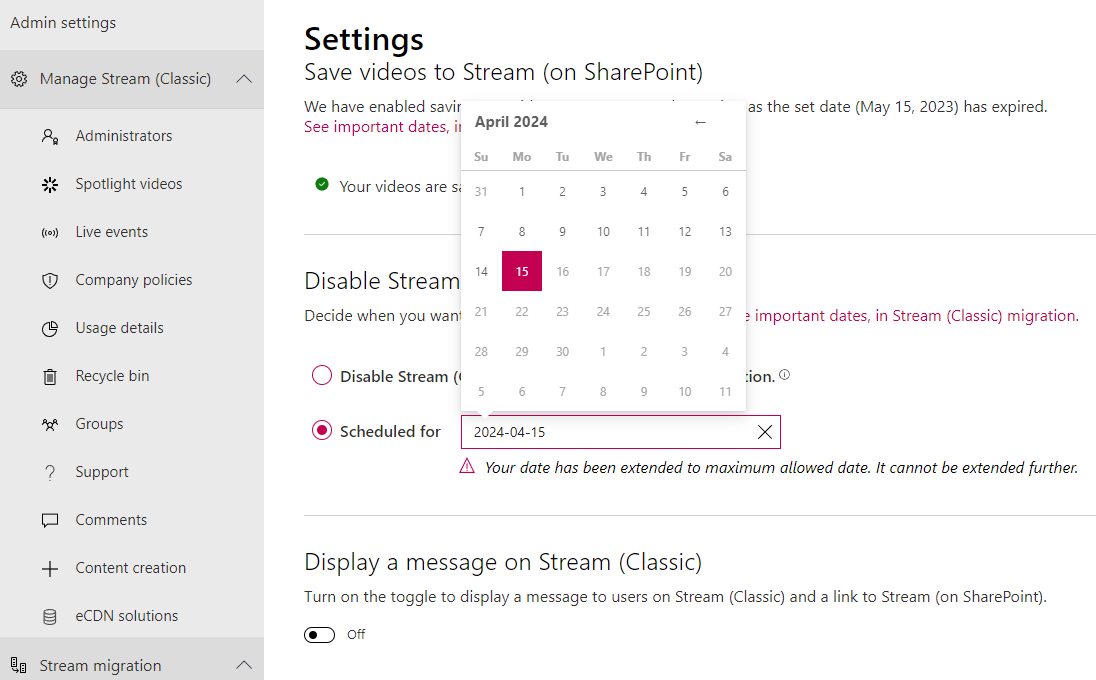Select the Disable Stream (Classic) radio button
This screenshot has width=1096, height=680.
(322, 376)
